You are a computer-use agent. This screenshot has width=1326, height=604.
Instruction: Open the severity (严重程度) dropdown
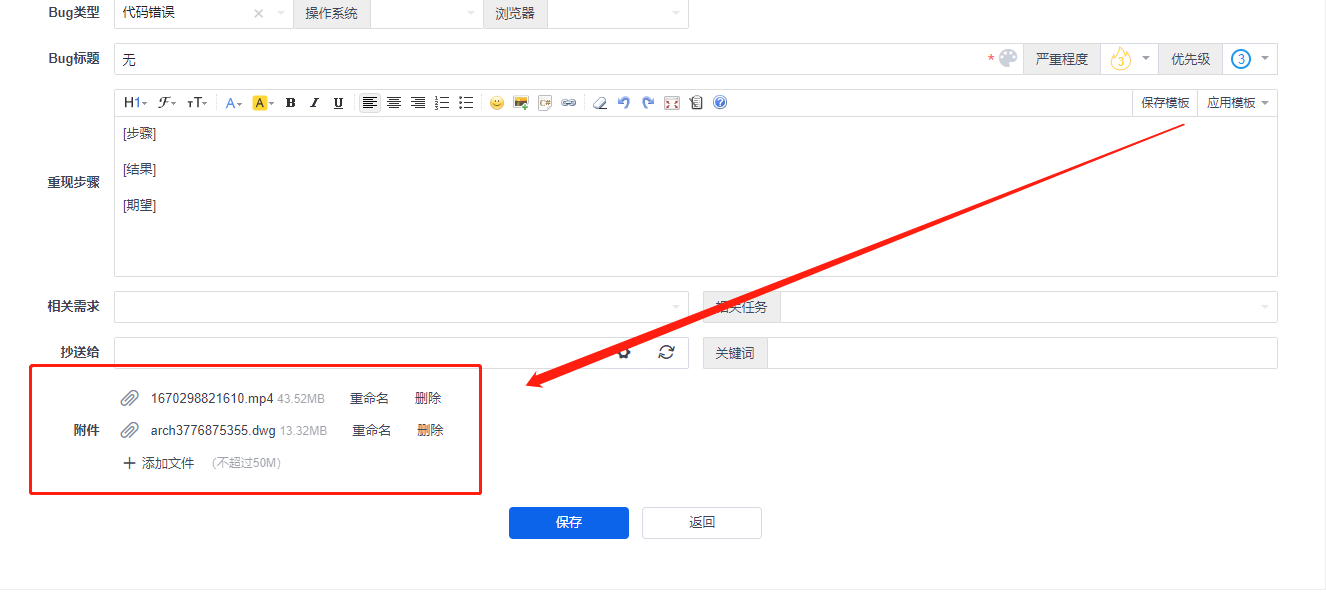coord(1128,59)
